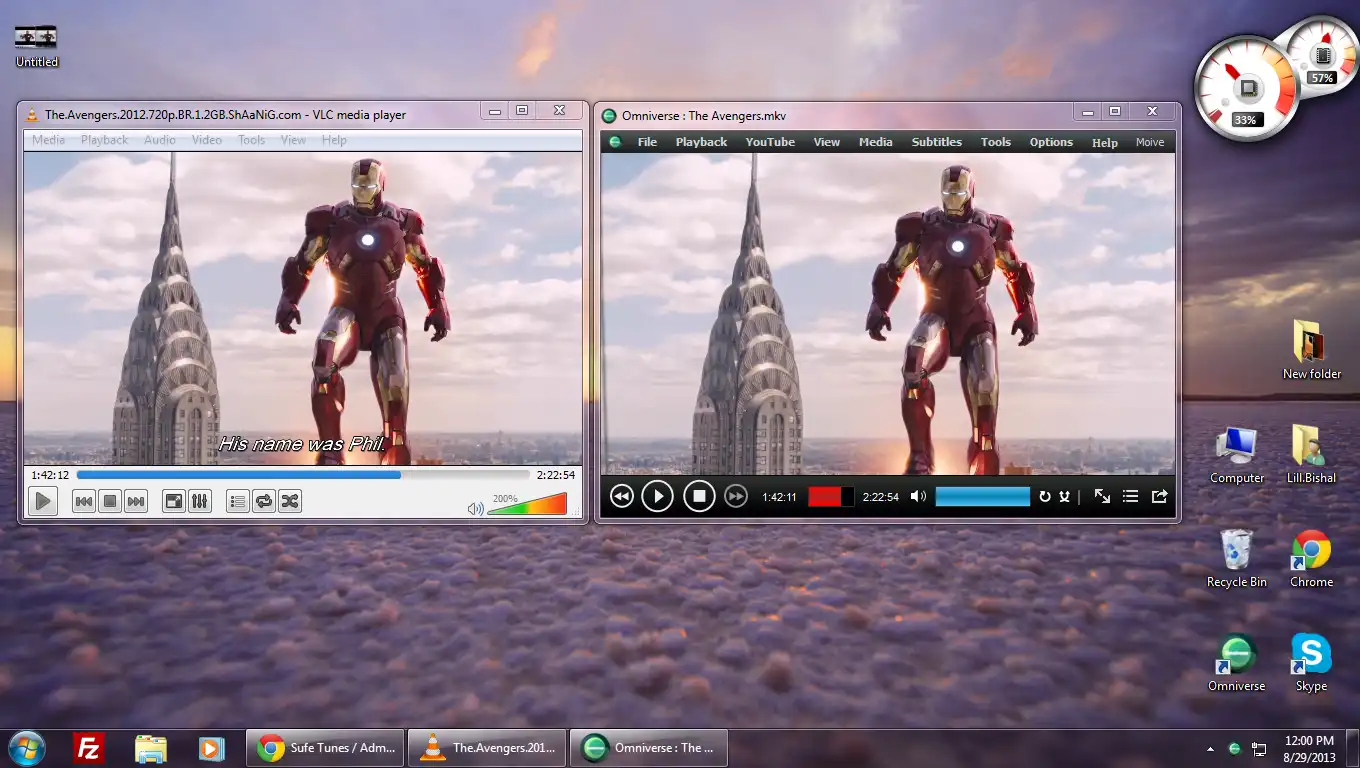Click Omniverse blue volume slider
Viewport: 1360px width, 768px height.
(983, 496)
